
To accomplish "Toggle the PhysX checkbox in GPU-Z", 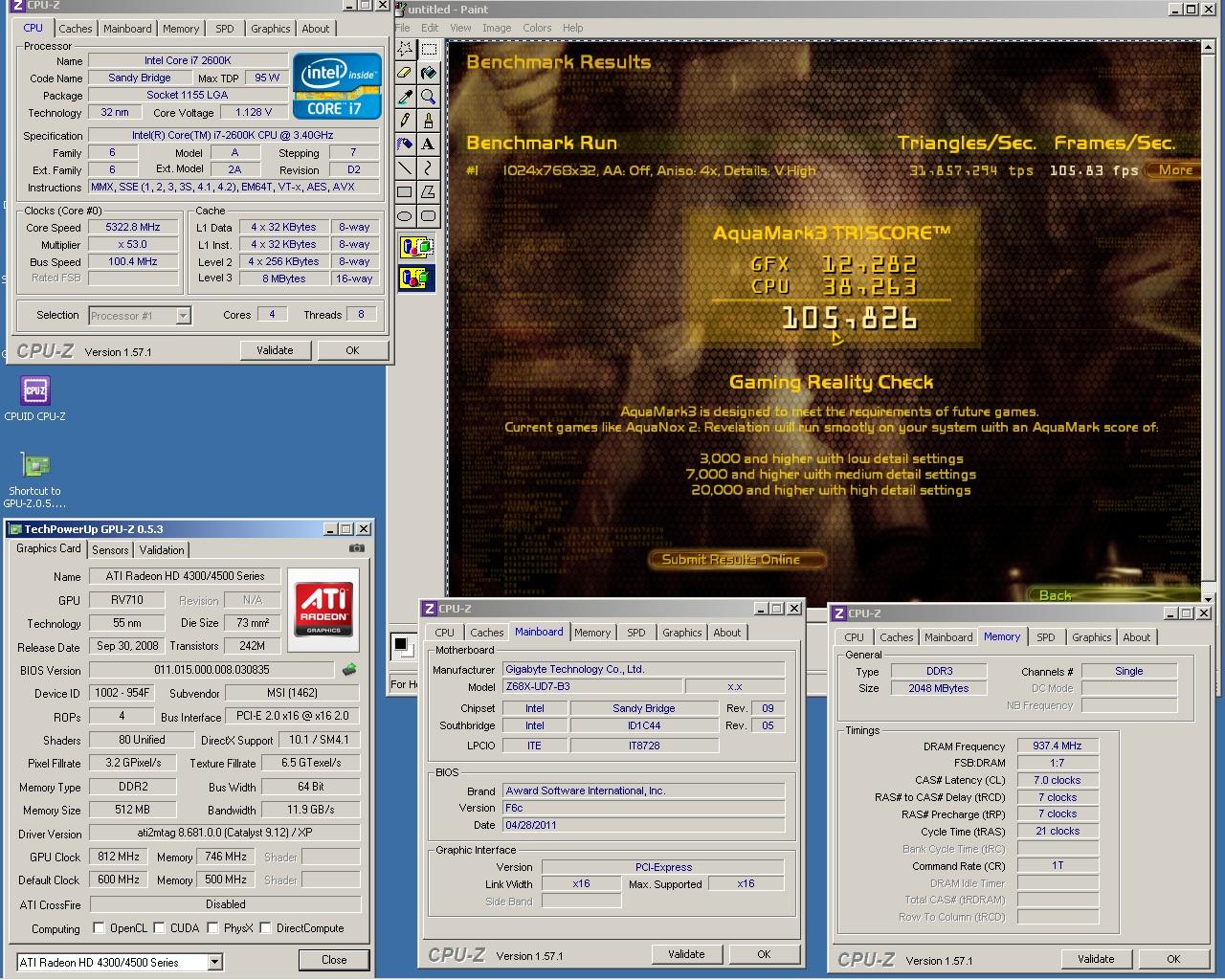I will (x=212, y=927).
